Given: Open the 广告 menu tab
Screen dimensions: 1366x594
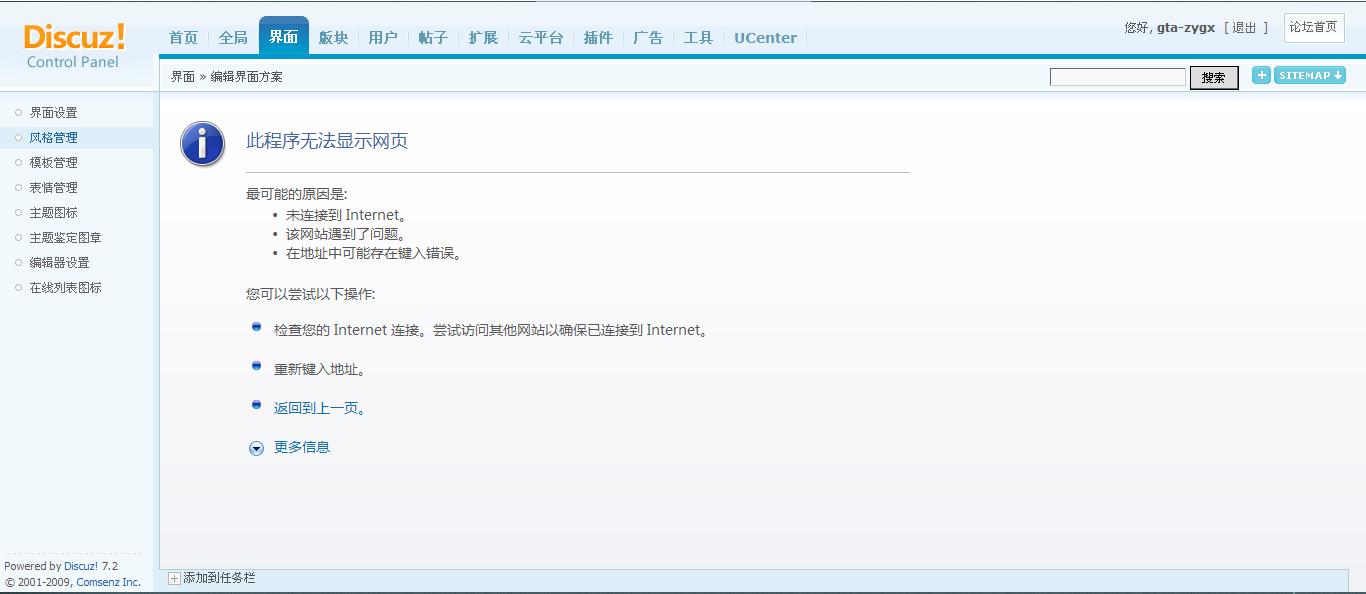Looking at the screenshot, I should tap(648, 37).
